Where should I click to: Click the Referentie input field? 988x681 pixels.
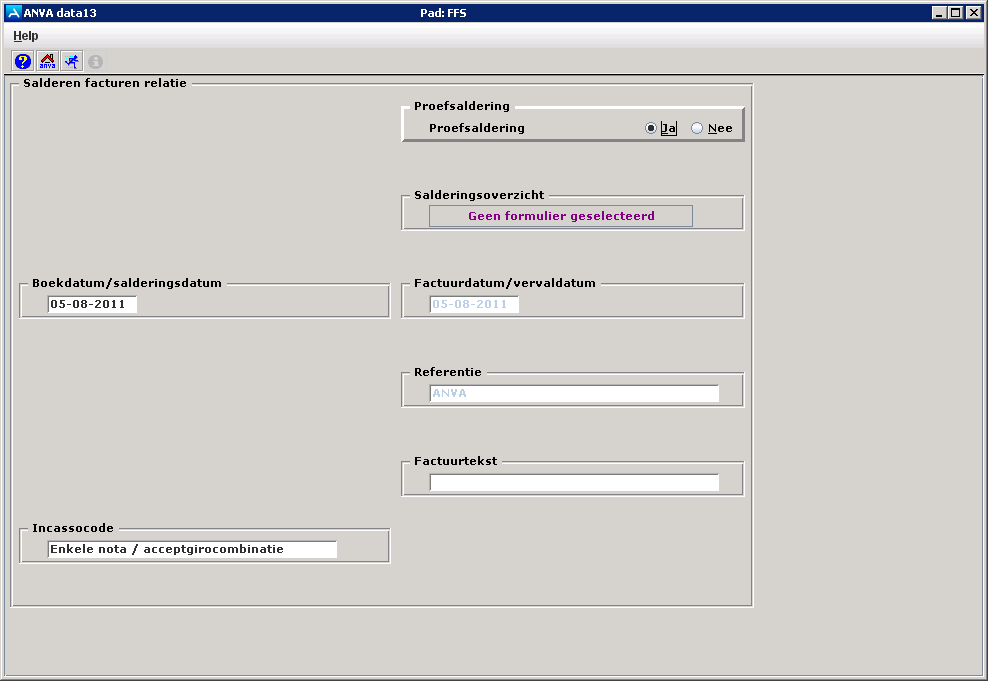coord(574,393)
